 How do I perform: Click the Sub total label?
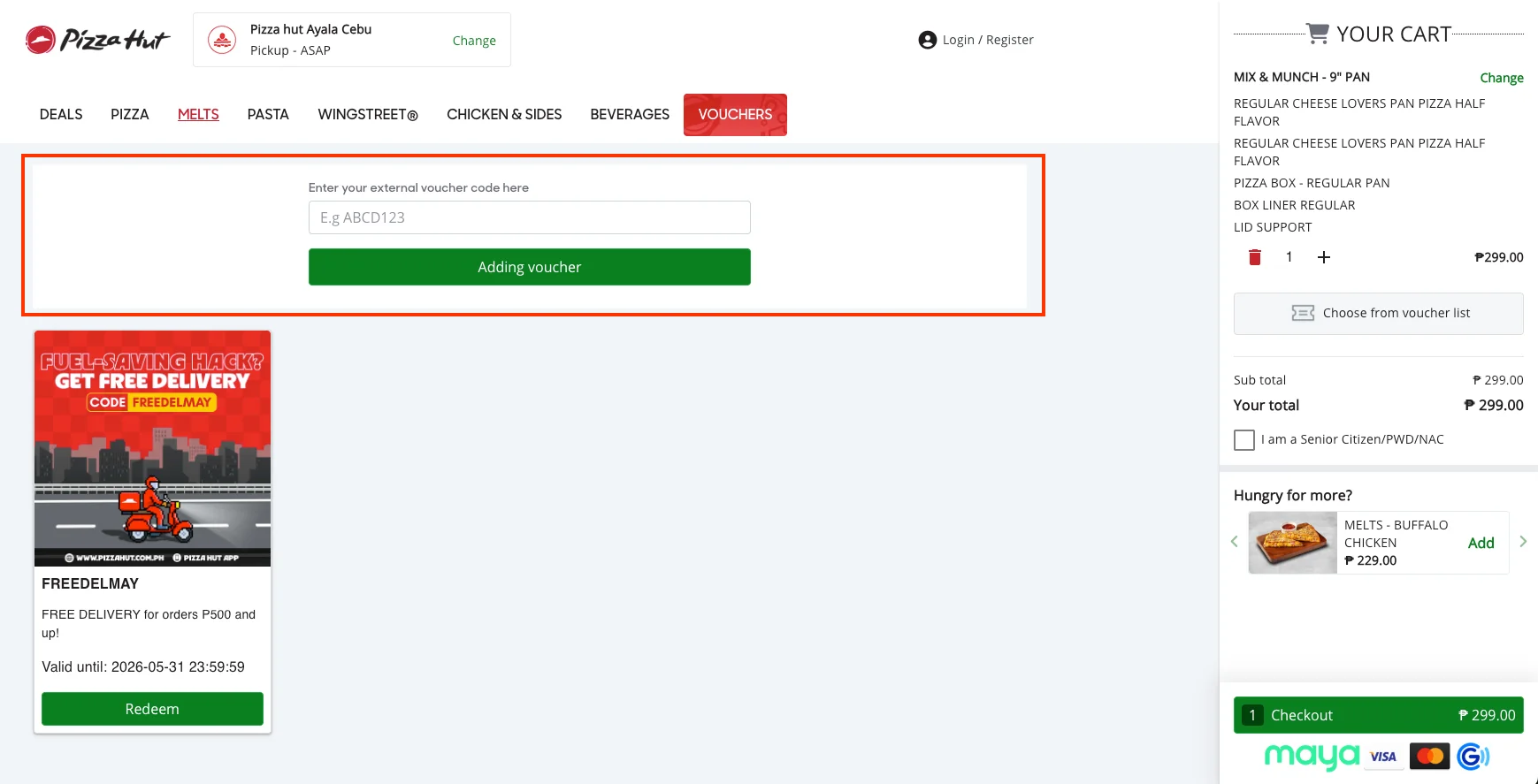click(1259, 380)
